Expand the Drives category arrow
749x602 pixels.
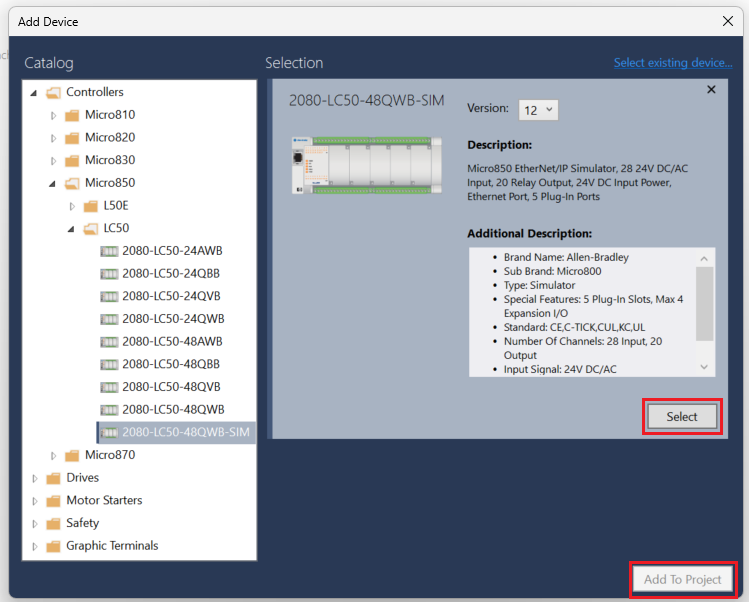34,478
